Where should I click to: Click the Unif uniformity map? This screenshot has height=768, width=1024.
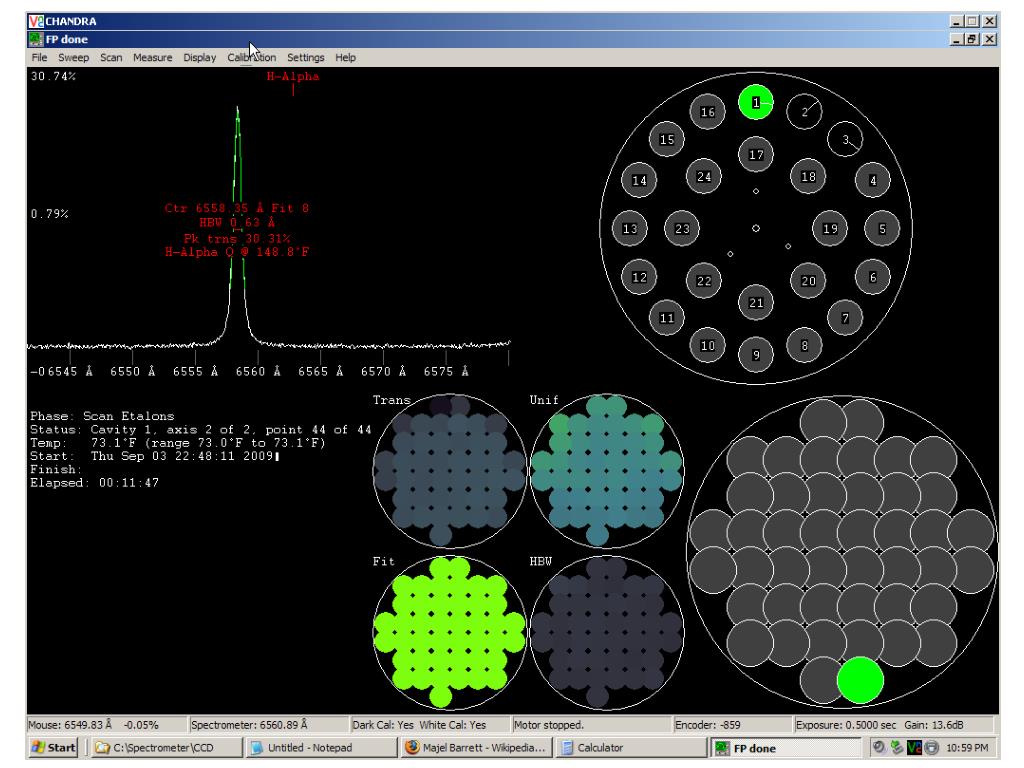pyautogui.click(x=607, y=470)
